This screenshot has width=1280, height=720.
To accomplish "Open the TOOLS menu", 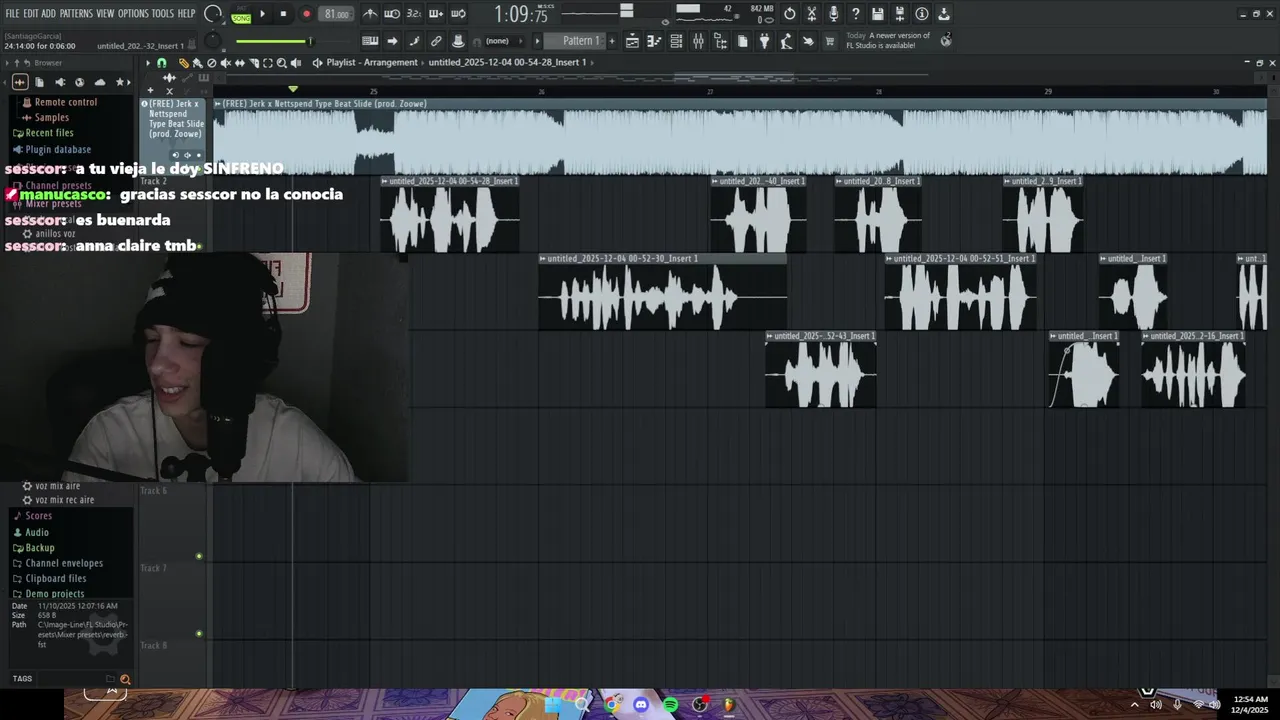I will point(163,14).
